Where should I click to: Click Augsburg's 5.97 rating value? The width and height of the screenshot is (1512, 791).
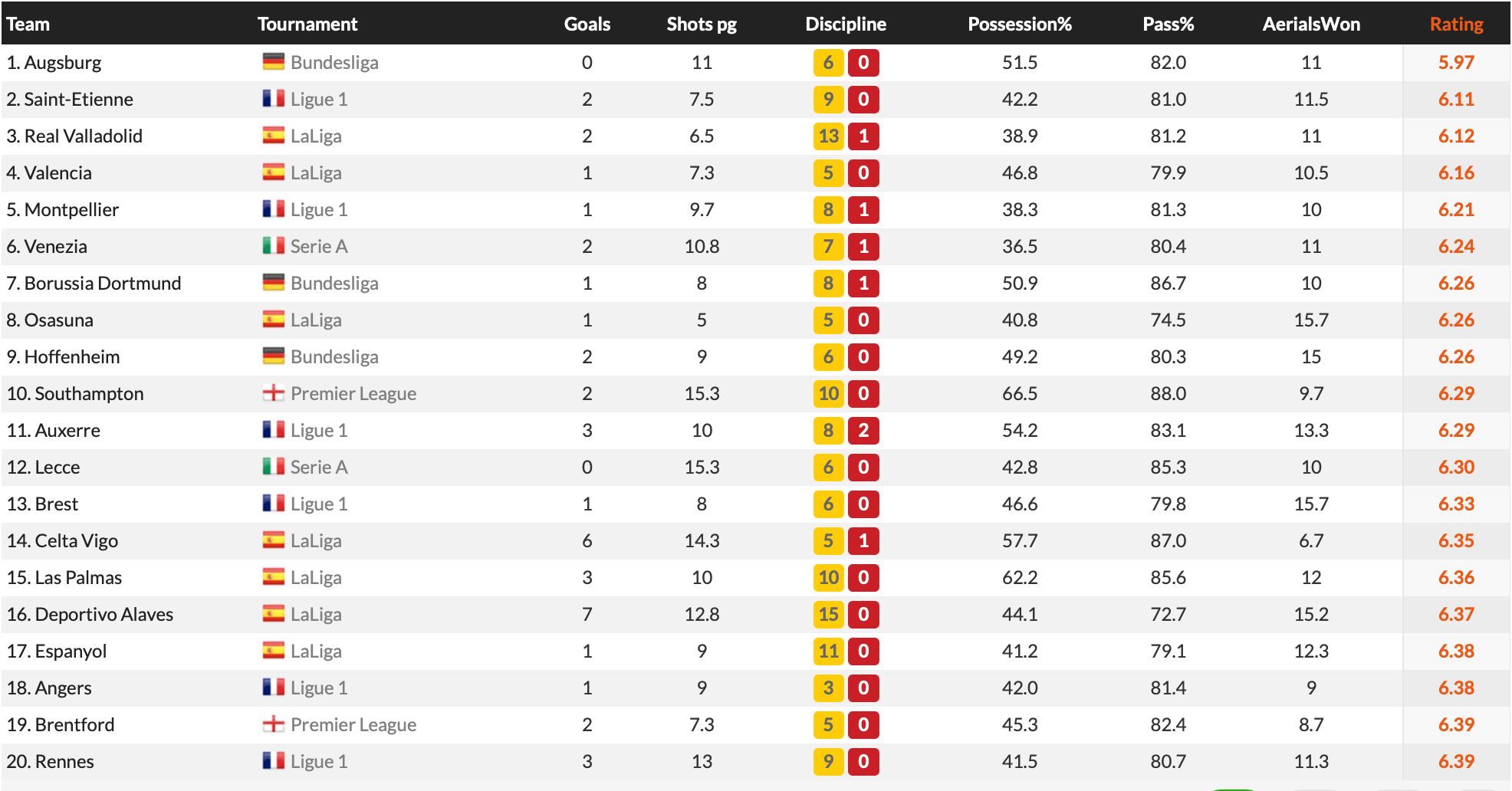[x=1456, y=63]
